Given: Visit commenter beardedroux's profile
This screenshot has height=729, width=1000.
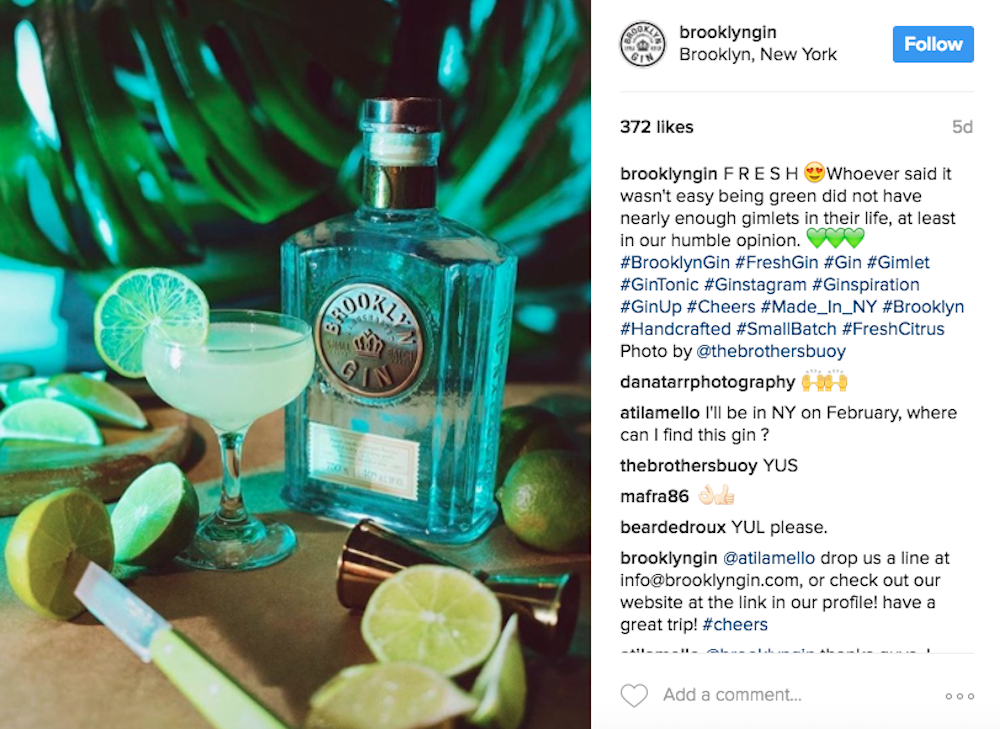Looking at the screenshot, I should click(673, 527).
